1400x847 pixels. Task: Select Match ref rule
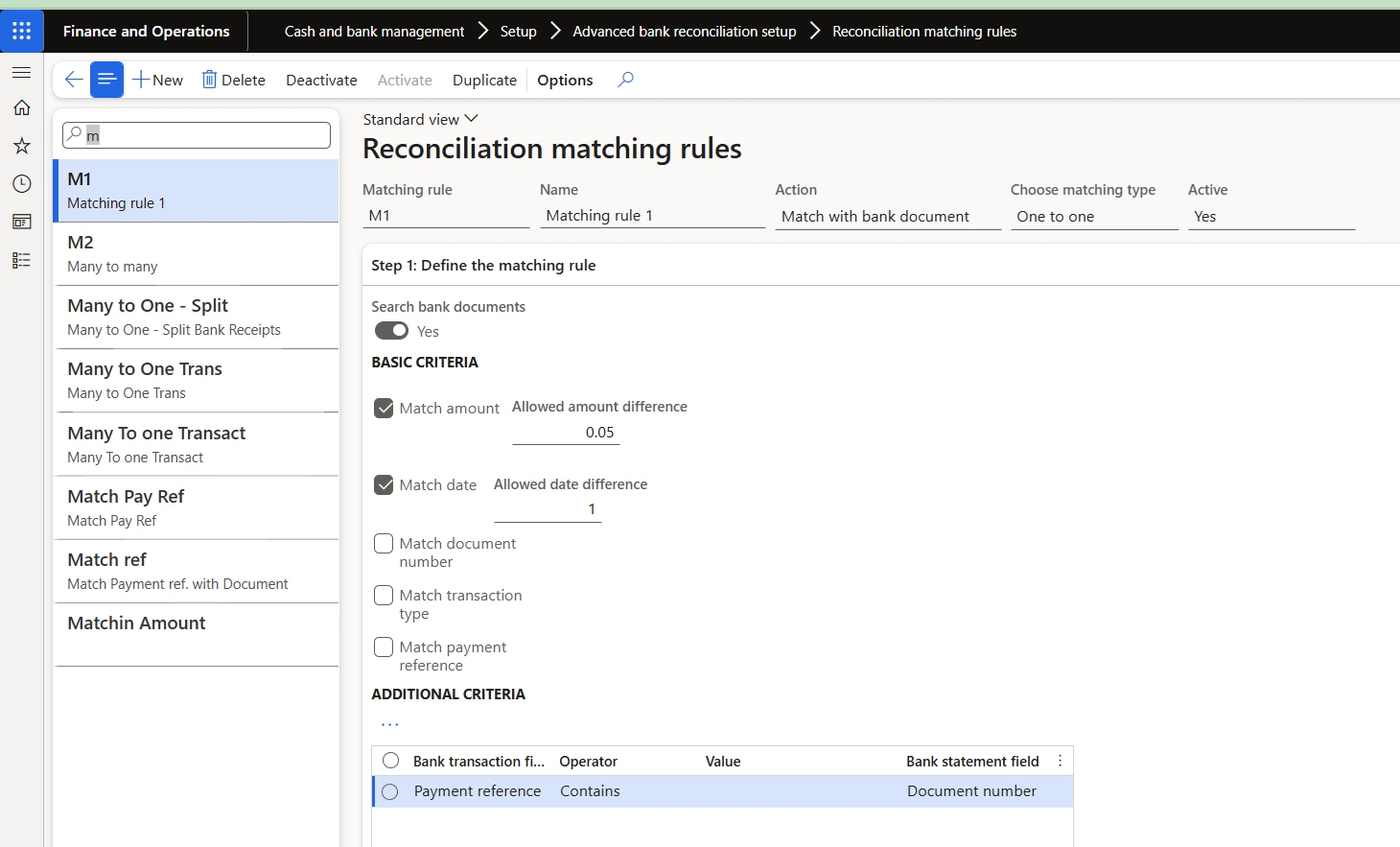tap(197, 571)
